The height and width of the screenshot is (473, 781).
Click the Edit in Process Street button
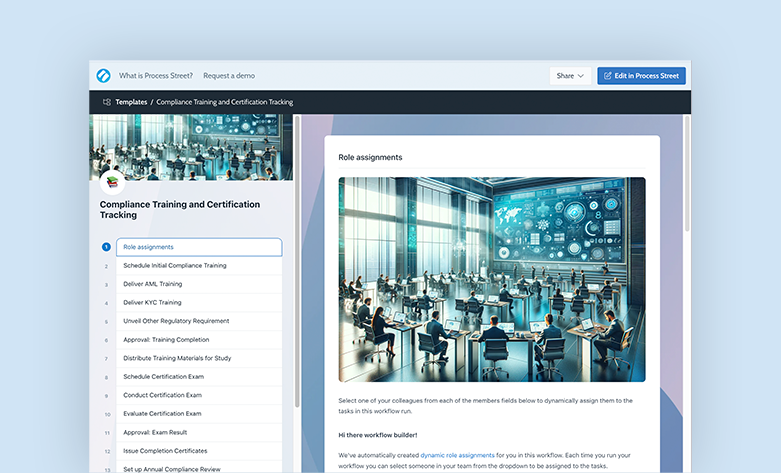[x=642, y=76]
